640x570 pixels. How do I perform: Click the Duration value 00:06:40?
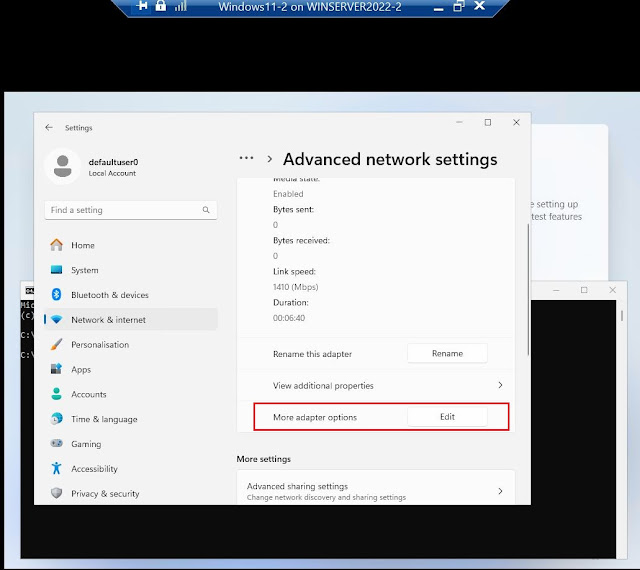pyautogui.click(x=289, y=318)
